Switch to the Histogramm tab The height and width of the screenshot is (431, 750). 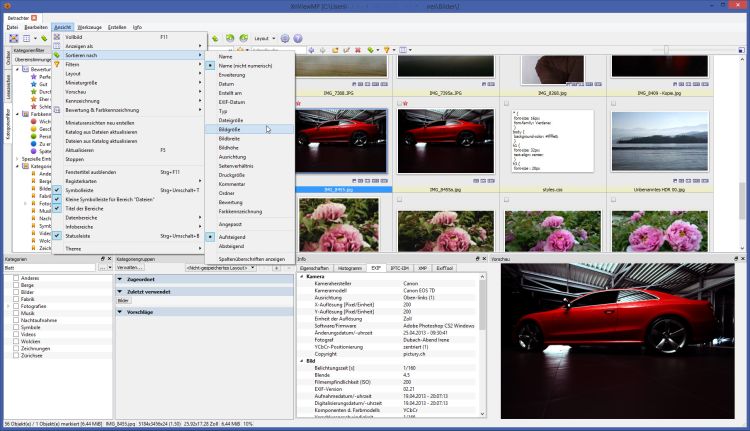tap(350, 268)
